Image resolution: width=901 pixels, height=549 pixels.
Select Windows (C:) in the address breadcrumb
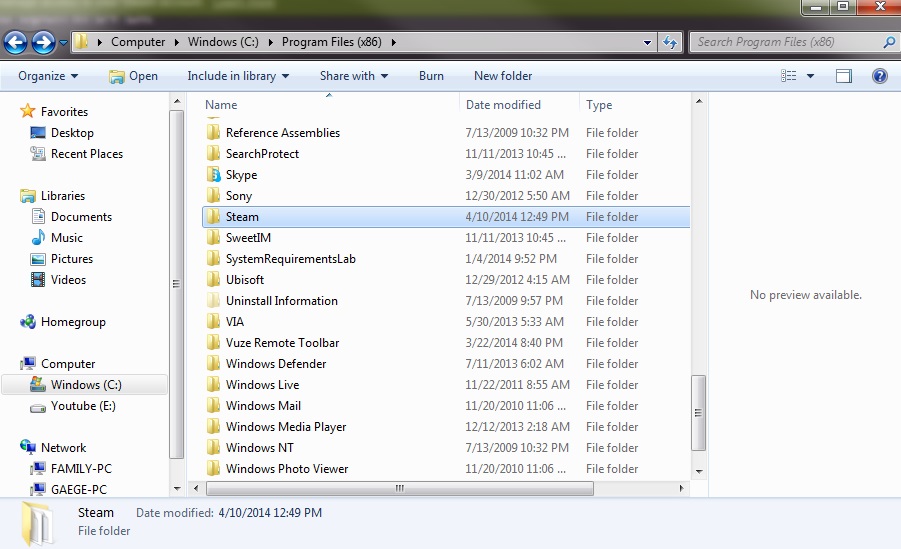coord(223,42)
